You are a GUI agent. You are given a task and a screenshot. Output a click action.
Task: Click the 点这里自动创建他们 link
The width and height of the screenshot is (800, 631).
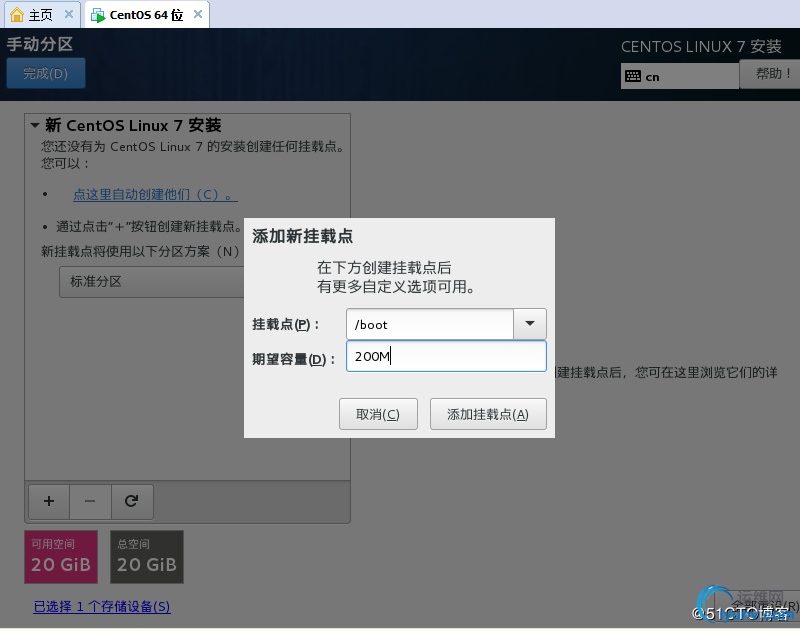point(155,194)
